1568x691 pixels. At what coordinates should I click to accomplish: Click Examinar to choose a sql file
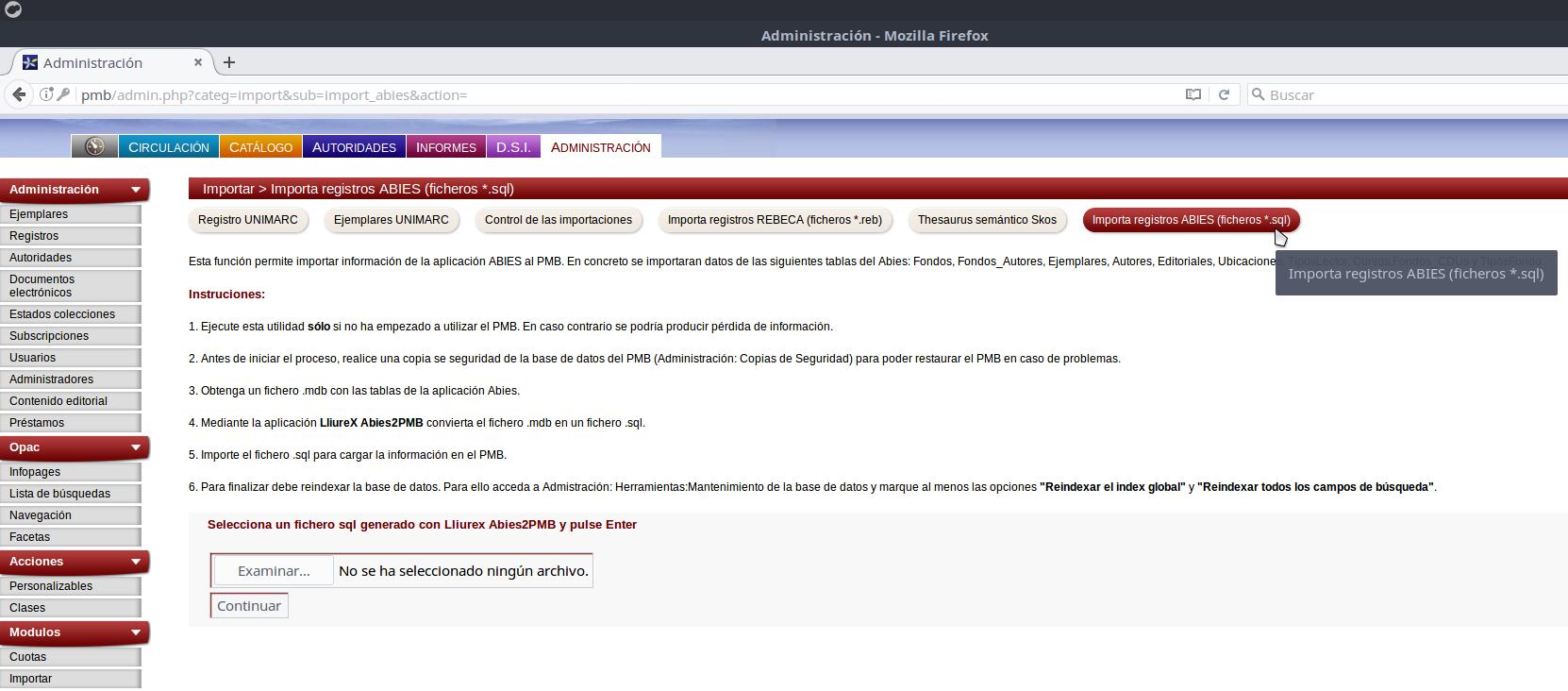(x=274, y=571)
